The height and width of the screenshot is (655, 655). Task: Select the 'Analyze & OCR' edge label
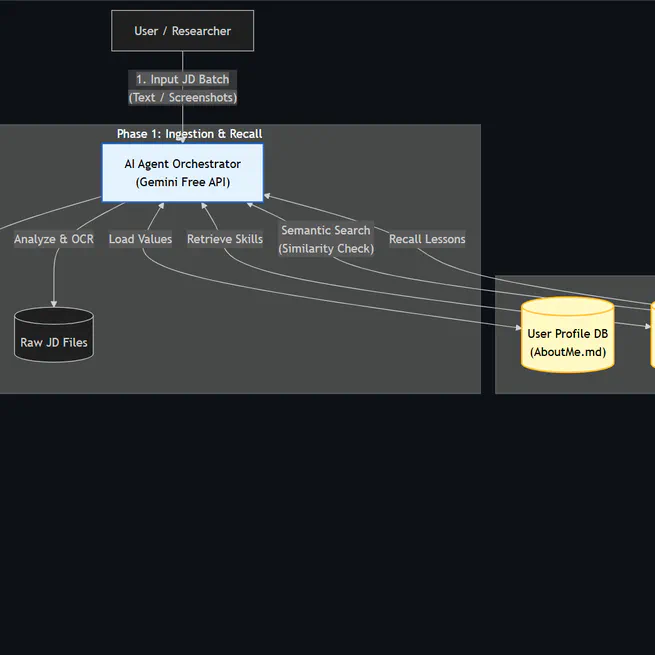[x=54, y=239]
